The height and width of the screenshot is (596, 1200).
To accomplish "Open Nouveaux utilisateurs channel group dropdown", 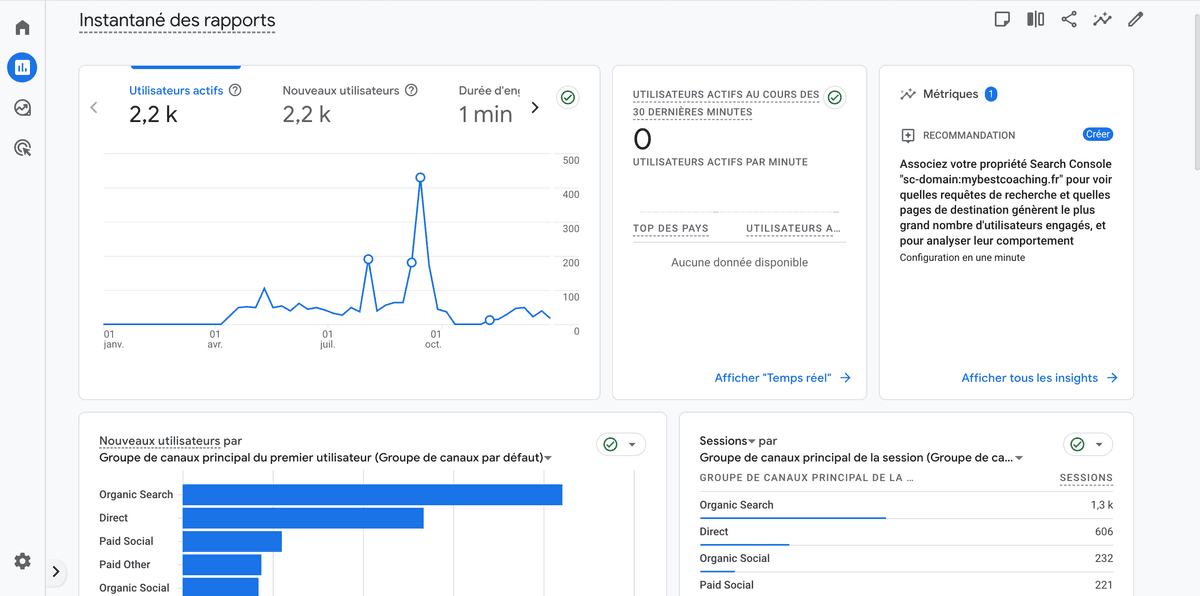I will point(548,458).
